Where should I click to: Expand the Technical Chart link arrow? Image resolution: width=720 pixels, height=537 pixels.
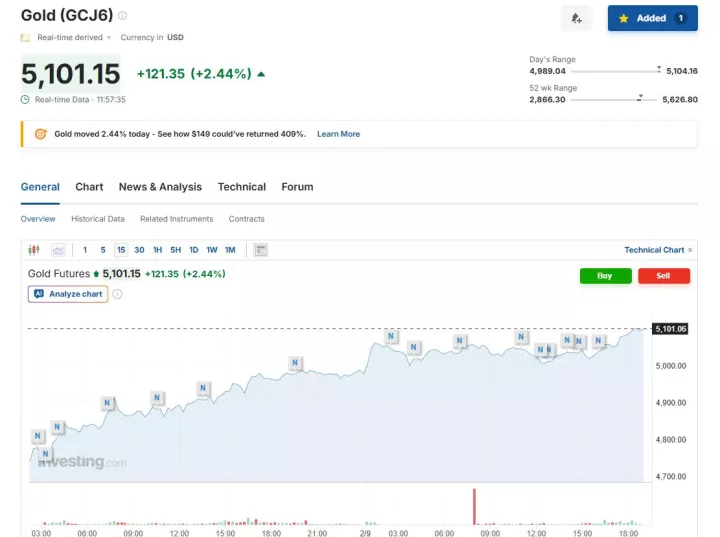click(690, 250)
